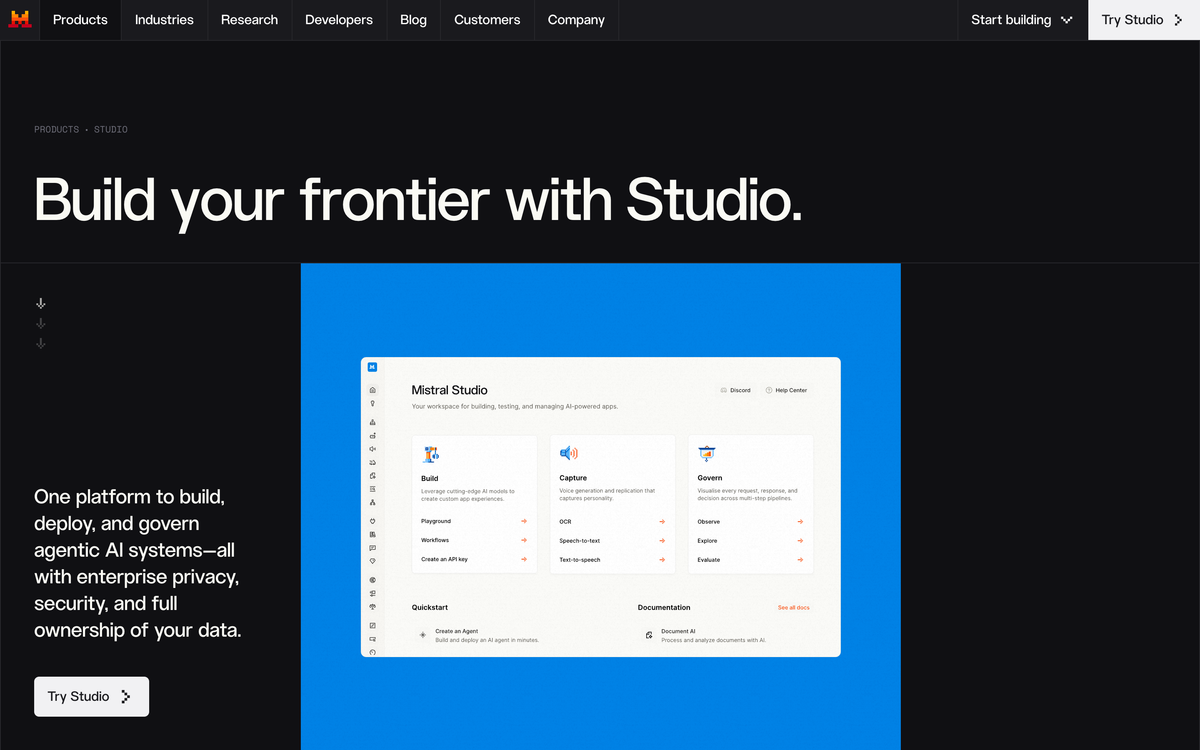The image size is (1200, 750).
Task: Click the Documentation section heading
Action: click(664, 608)
